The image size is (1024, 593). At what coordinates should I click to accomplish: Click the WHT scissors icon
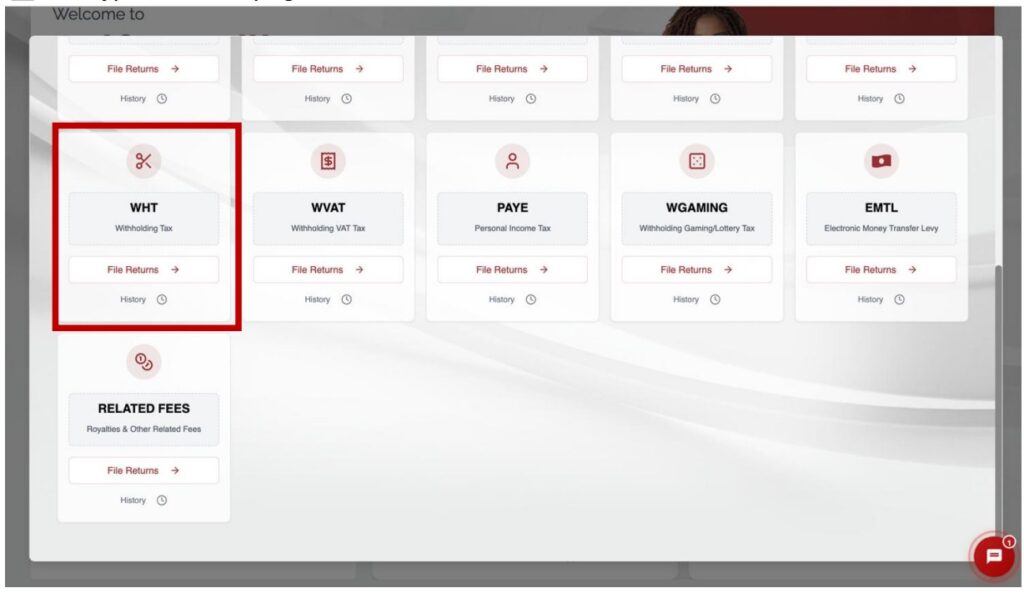tap(143, 161)
